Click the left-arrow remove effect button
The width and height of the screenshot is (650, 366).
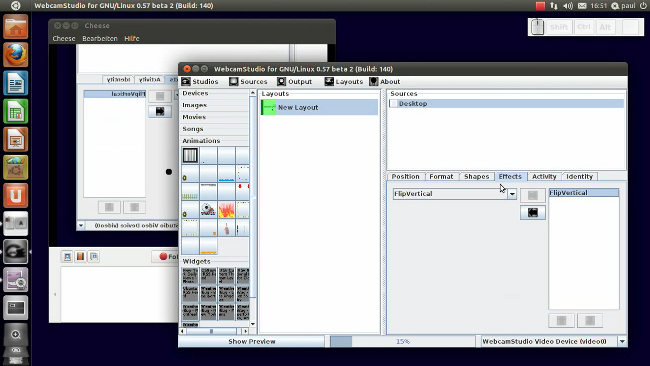pos(533,213)
